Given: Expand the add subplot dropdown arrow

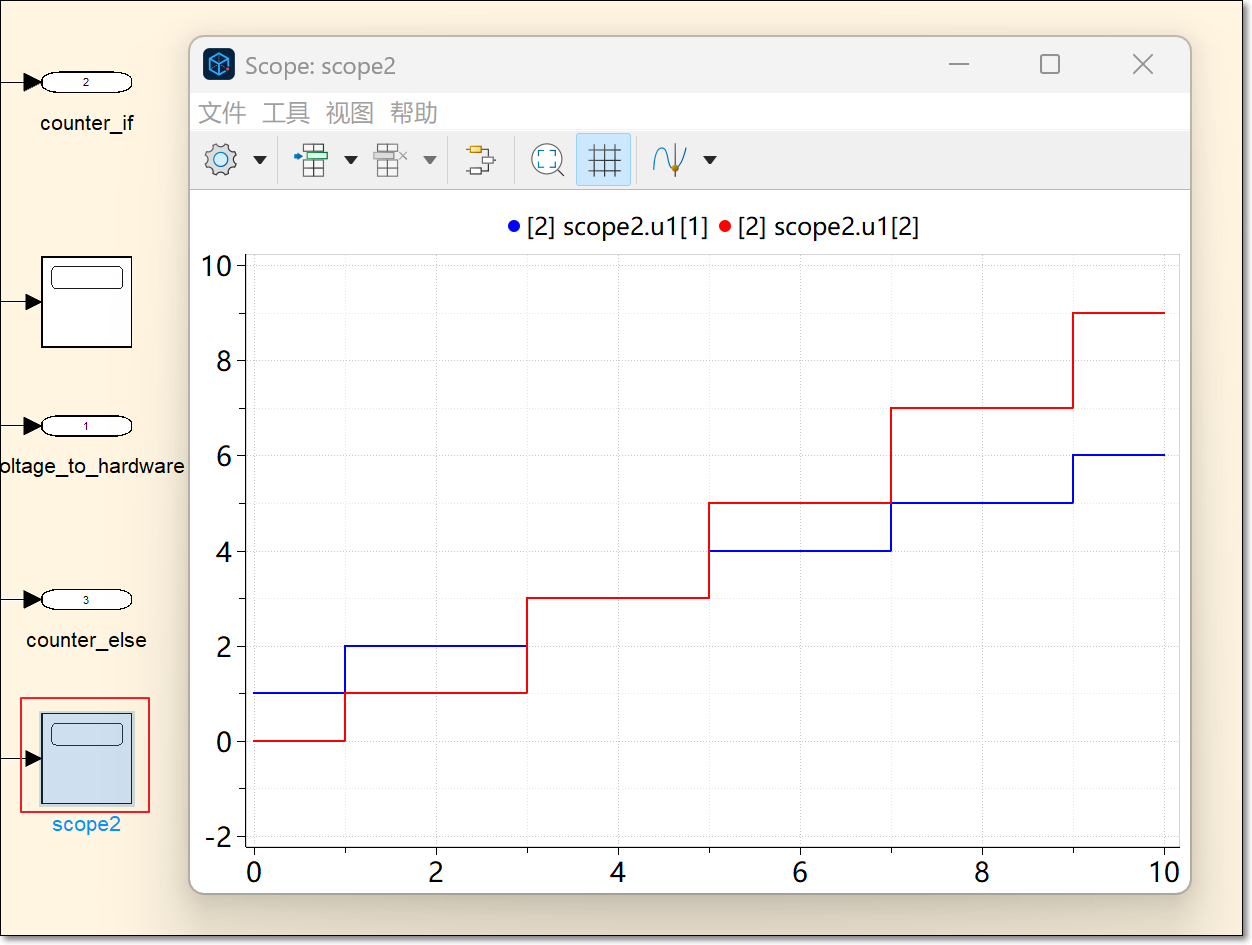Looking at the screenshot, I should click(351, 160).
